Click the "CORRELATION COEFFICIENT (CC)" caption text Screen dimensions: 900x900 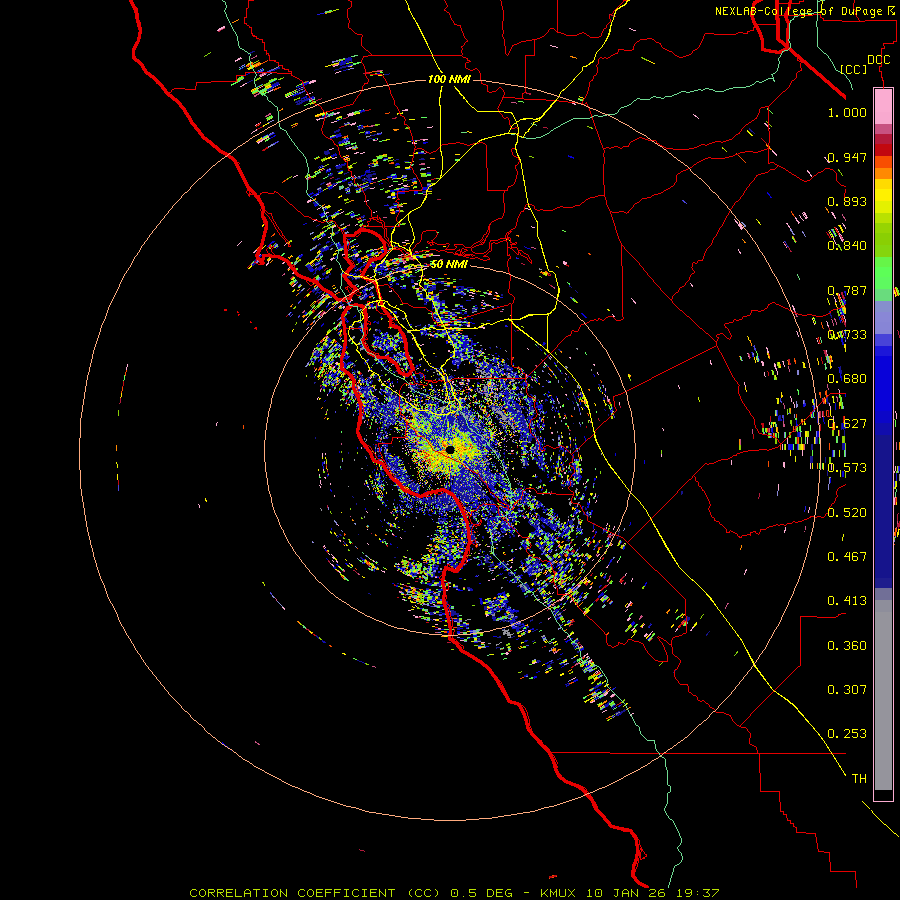(315, 893)
